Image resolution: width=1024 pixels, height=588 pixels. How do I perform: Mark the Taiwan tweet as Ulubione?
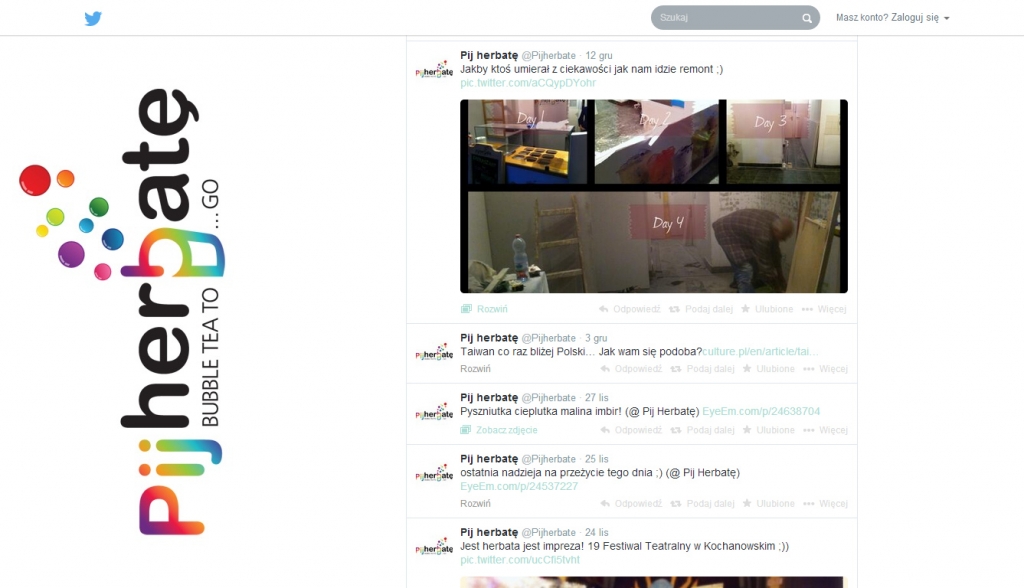767,369
